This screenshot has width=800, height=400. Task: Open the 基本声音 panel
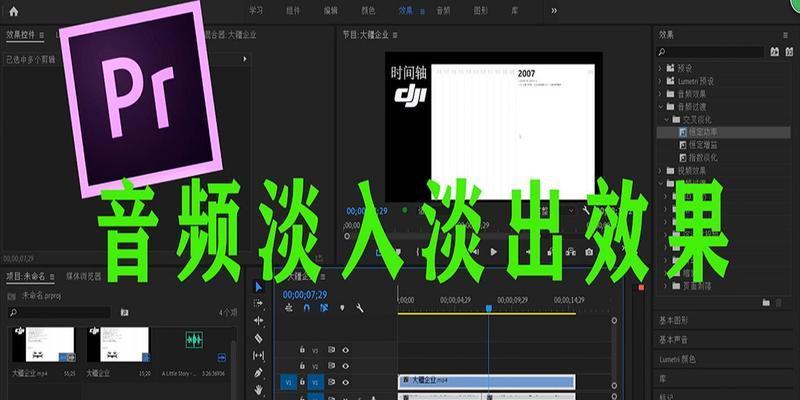click(x=673, y=340)
